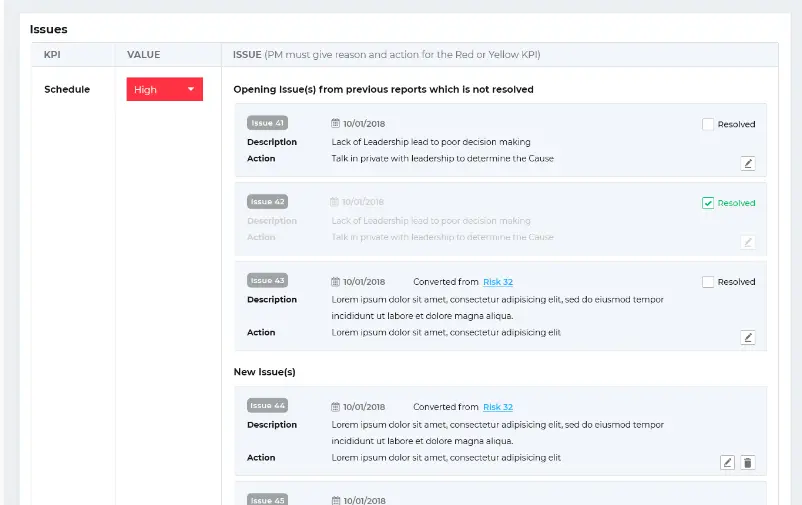
Task: Edit Issue 41 with pencil icon
Action: coord(748,163)
